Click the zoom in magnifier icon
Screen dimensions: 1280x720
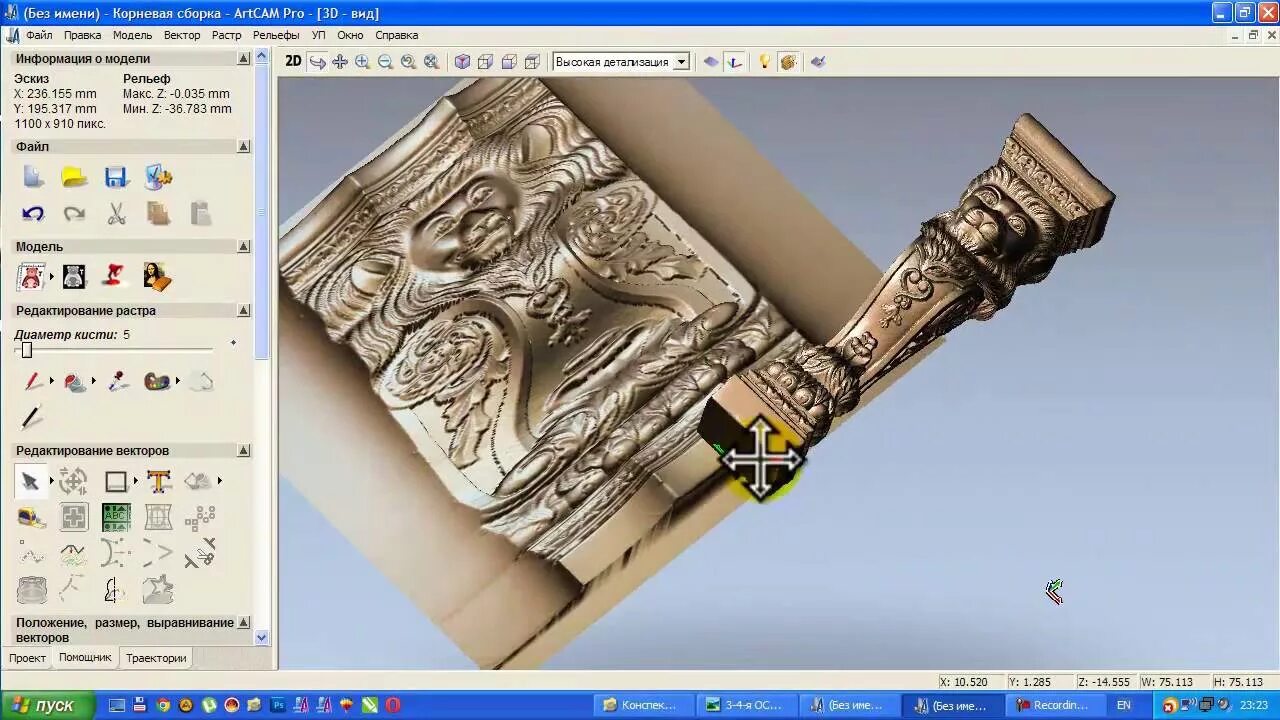362,62
